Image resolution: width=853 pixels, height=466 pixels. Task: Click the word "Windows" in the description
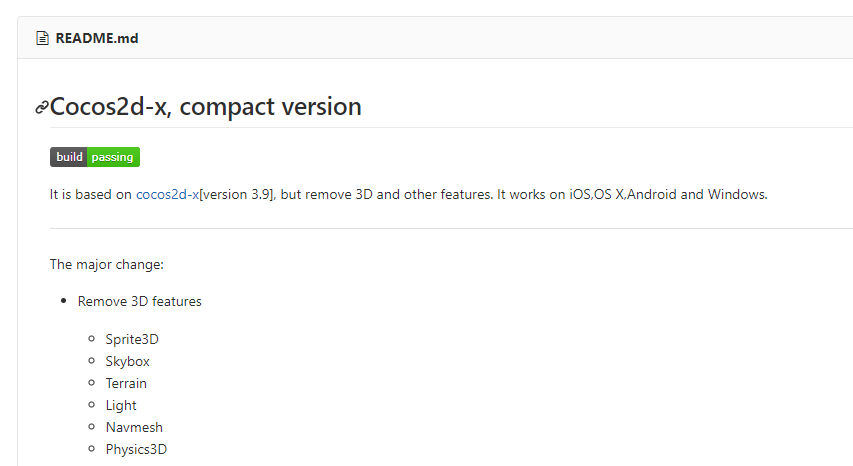(x=736, y=194)
